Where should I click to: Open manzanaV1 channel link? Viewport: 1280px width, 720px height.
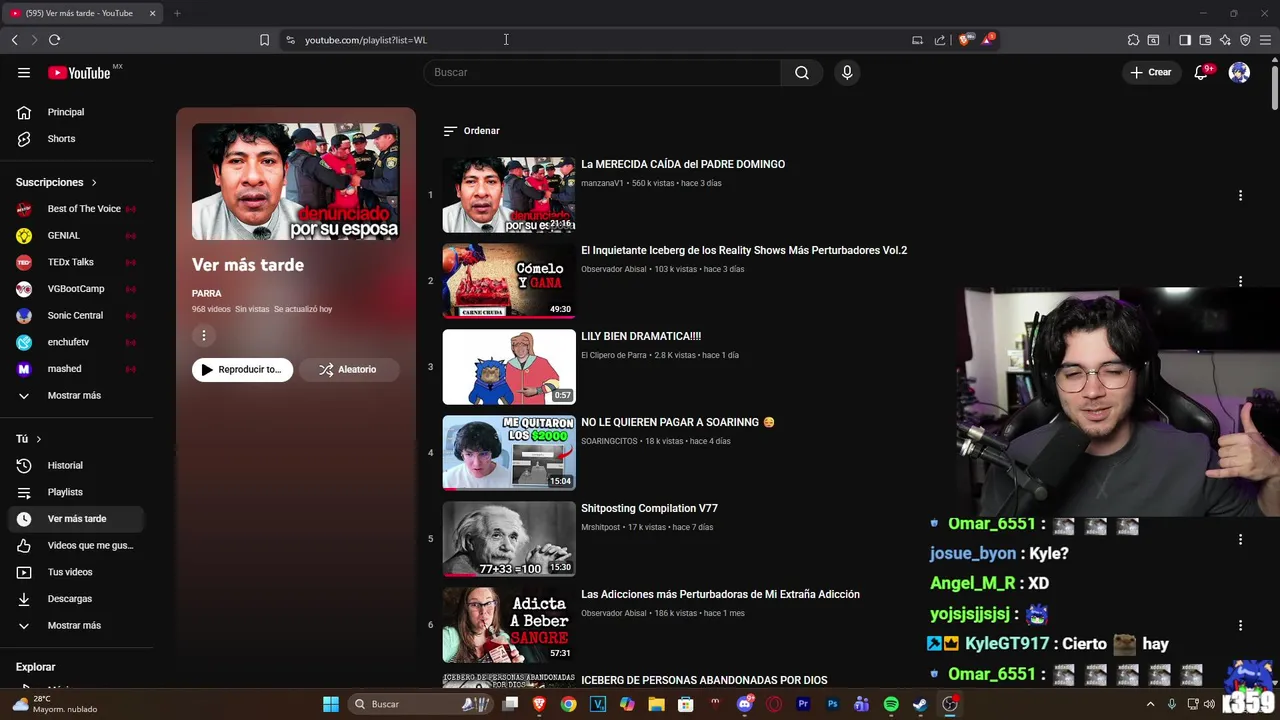[x=602, y=183]
